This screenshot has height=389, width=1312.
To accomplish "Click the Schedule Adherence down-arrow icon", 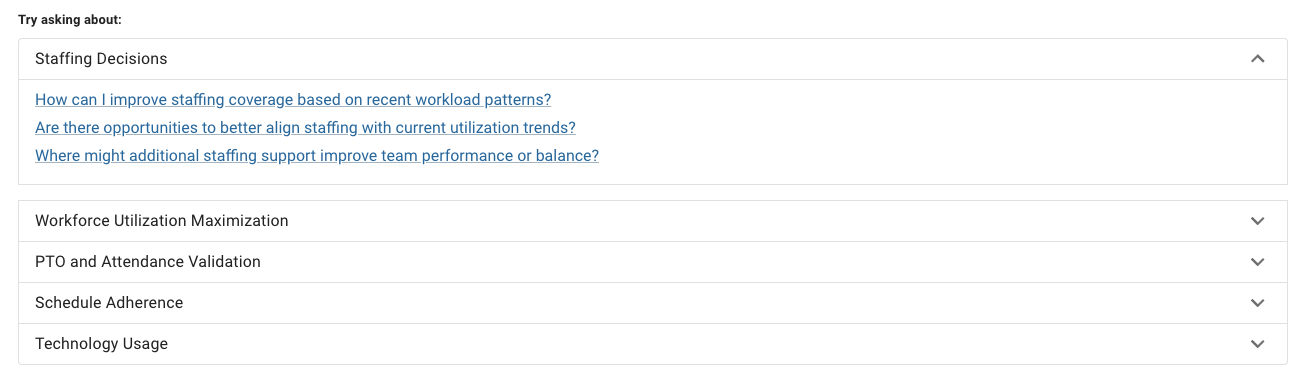I will click(x=1258, y=303).
